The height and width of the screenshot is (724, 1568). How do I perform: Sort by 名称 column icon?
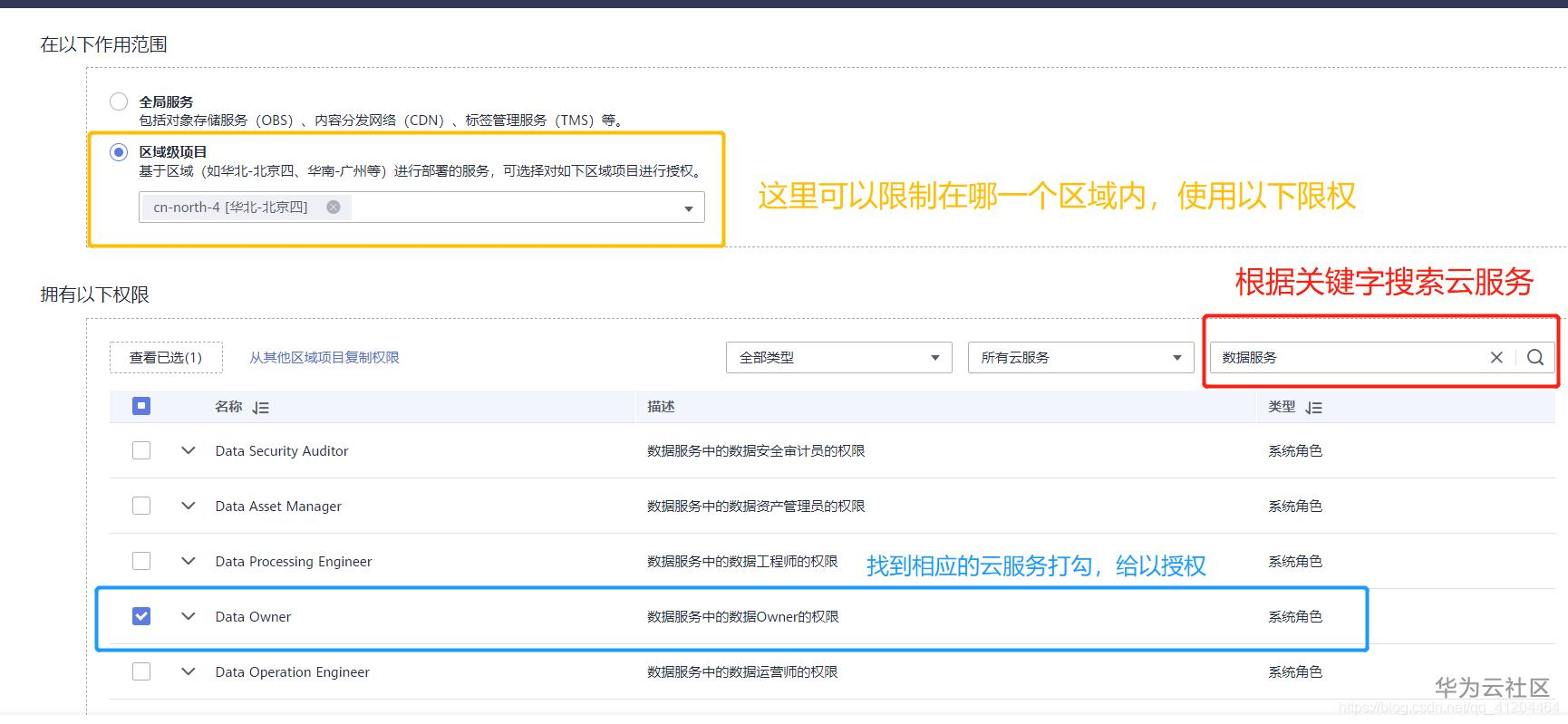click(x=261, y=408)
